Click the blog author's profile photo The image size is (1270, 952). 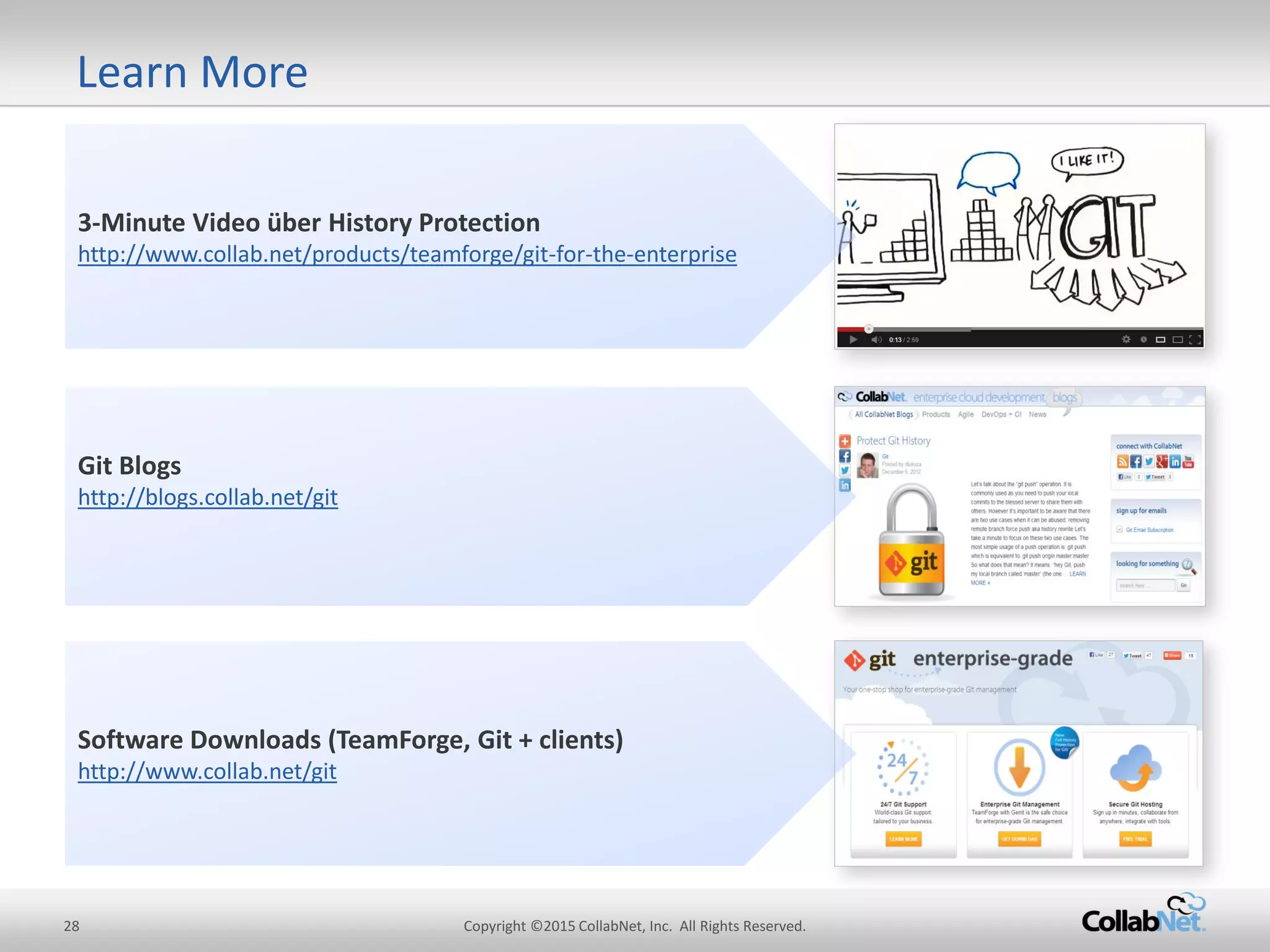point(868,465)
